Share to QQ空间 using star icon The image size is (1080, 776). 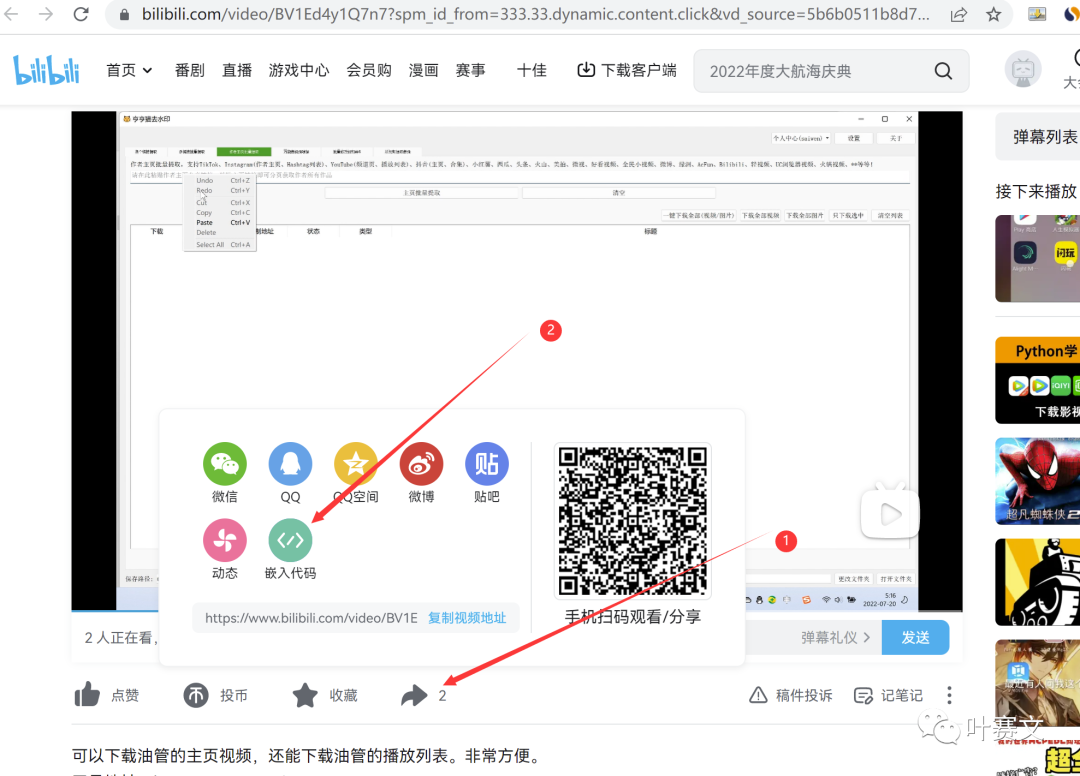click(355, 464)
